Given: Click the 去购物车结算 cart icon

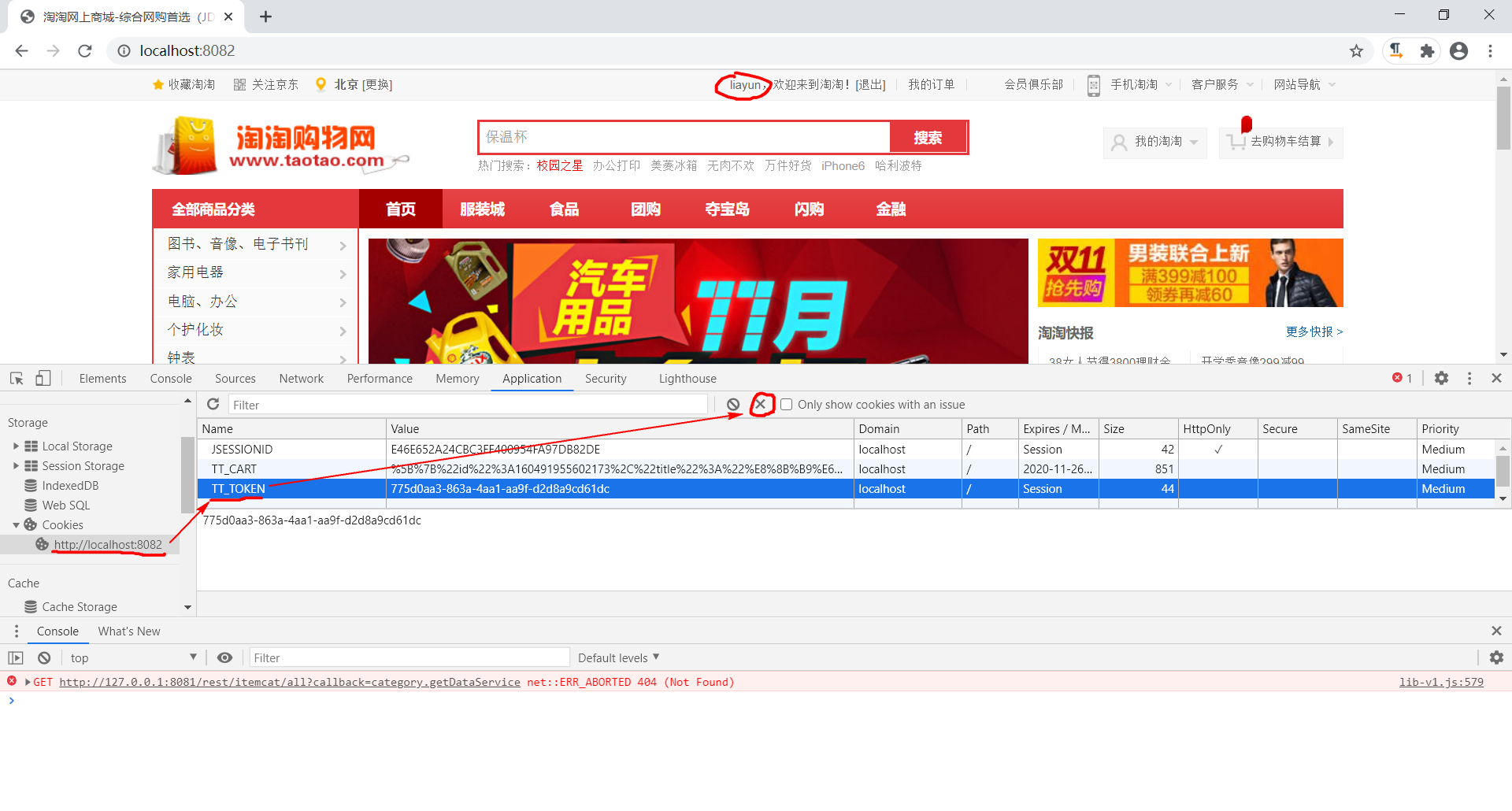Looking at the screenshot, I should coord(1234,143).
